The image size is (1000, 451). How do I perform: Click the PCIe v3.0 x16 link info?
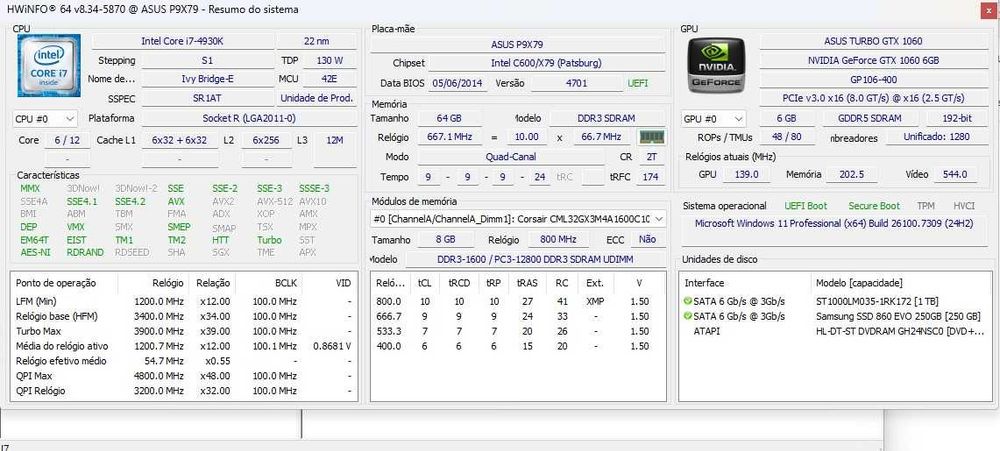tap(873, 98)
